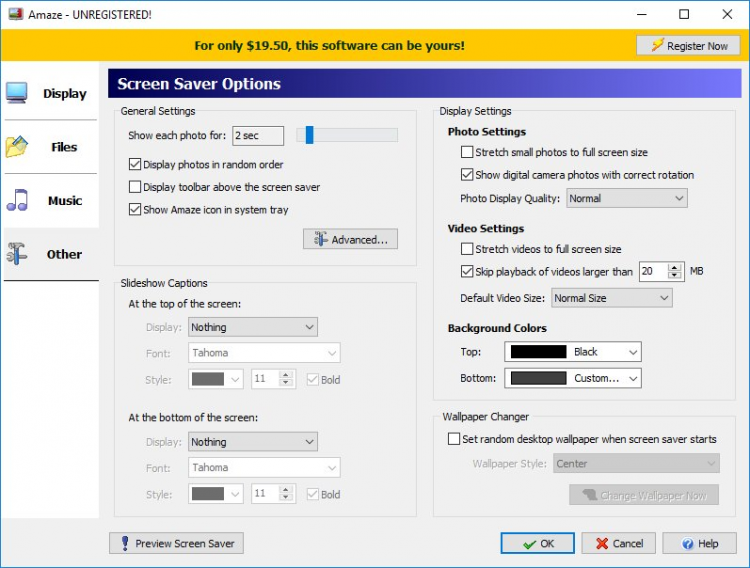Open the Advanced settings button

tap(350, 239)
